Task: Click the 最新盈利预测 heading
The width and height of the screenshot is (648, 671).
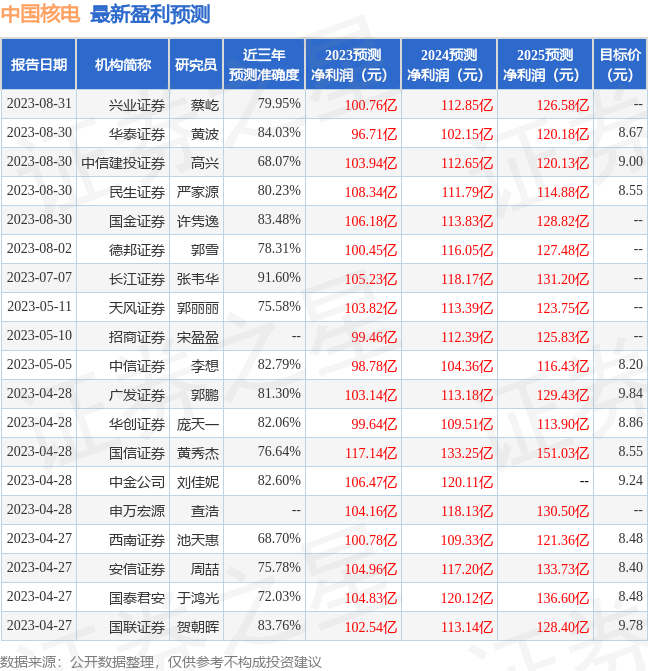Action: point(150,15)
